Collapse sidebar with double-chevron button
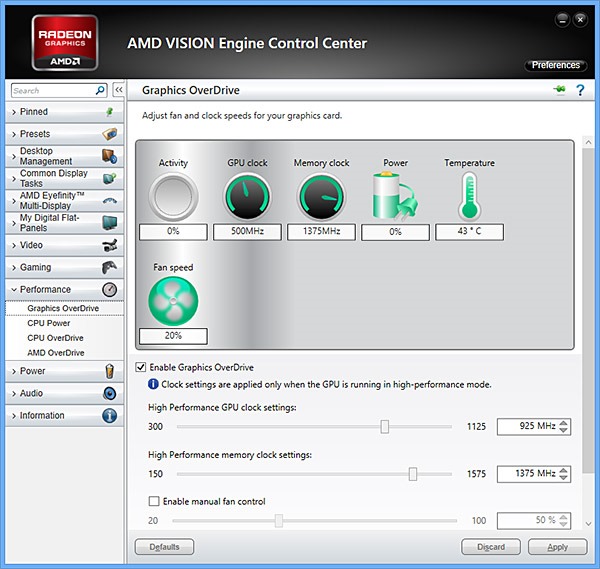Screen dimensions: 600x569 coord(118,90)
